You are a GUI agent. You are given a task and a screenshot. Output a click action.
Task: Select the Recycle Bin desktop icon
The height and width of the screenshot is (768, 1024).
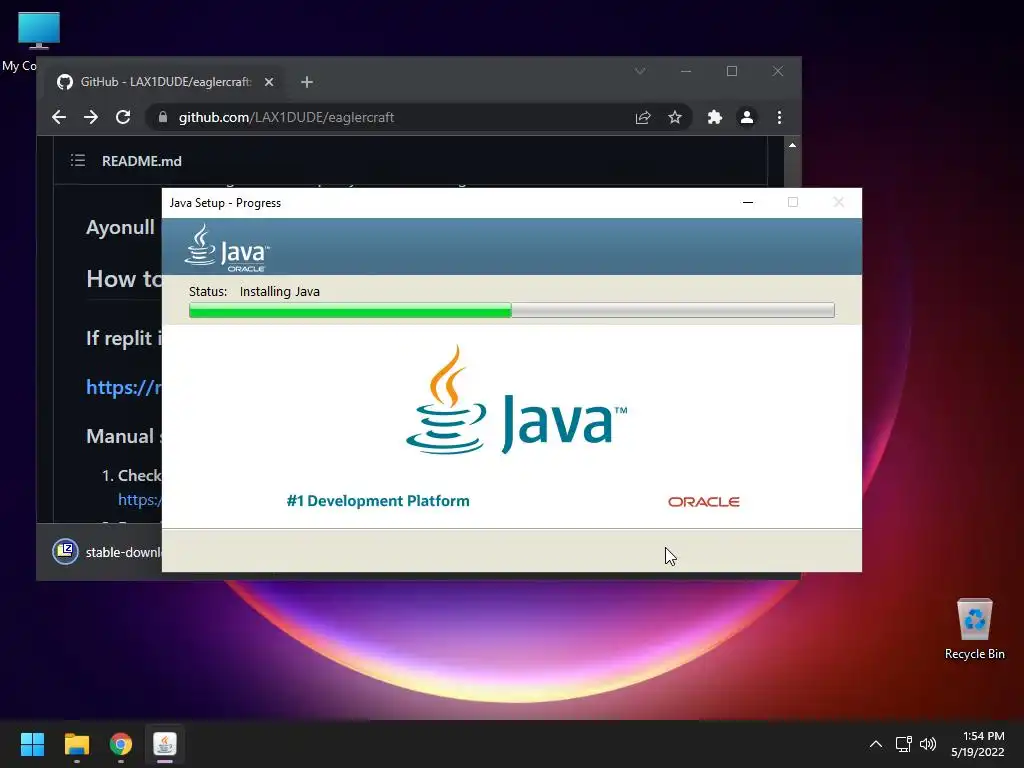pos(974,629)
